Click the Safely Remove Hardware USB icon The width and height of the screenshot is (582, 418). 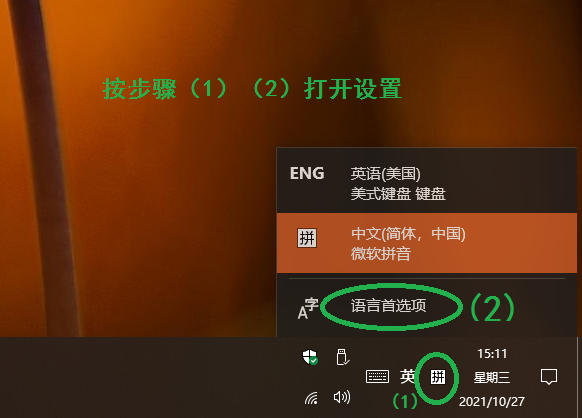342,357
